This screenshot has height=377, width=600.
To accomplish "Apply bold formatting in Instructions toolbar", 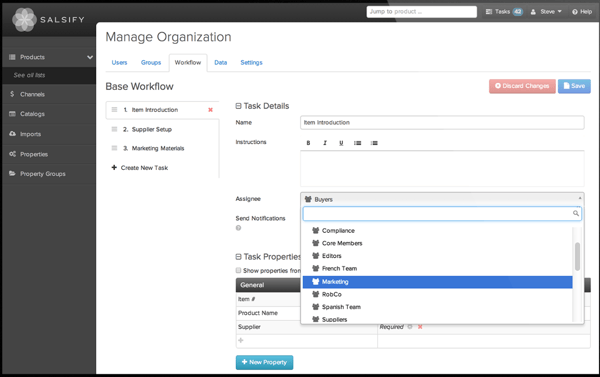I will (x=308, y=143).
